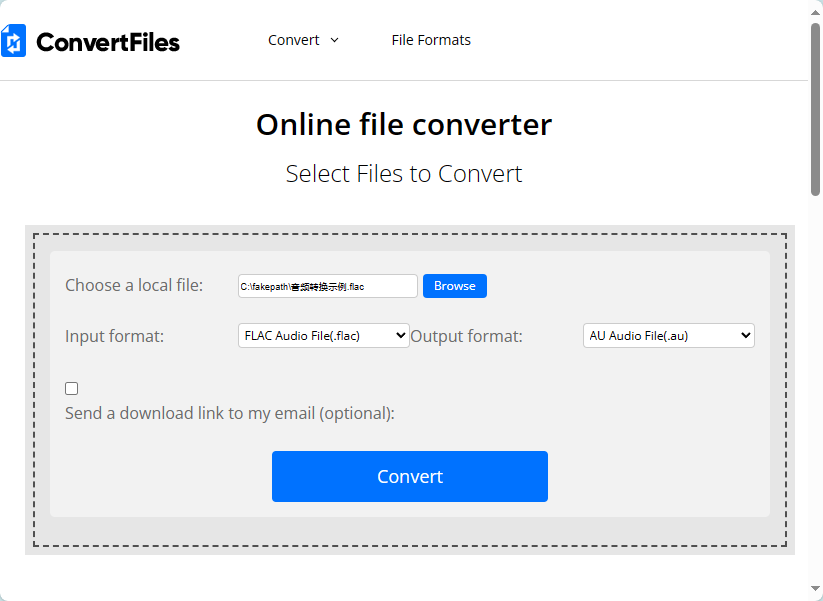The image size is (823, 601).
Task: Click the scrollbar down arrow
Action: pyautogui.click(x=815, y=588)
